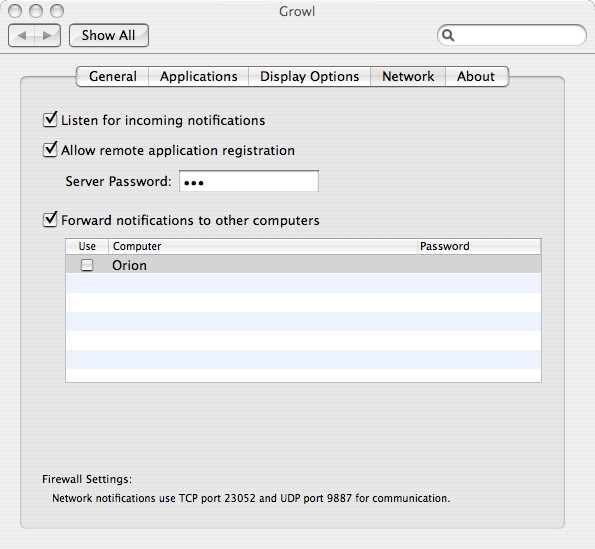595x549 pixels.
Task: Disable Forward notifications to other computers
Action: click(x=50, y=220)
